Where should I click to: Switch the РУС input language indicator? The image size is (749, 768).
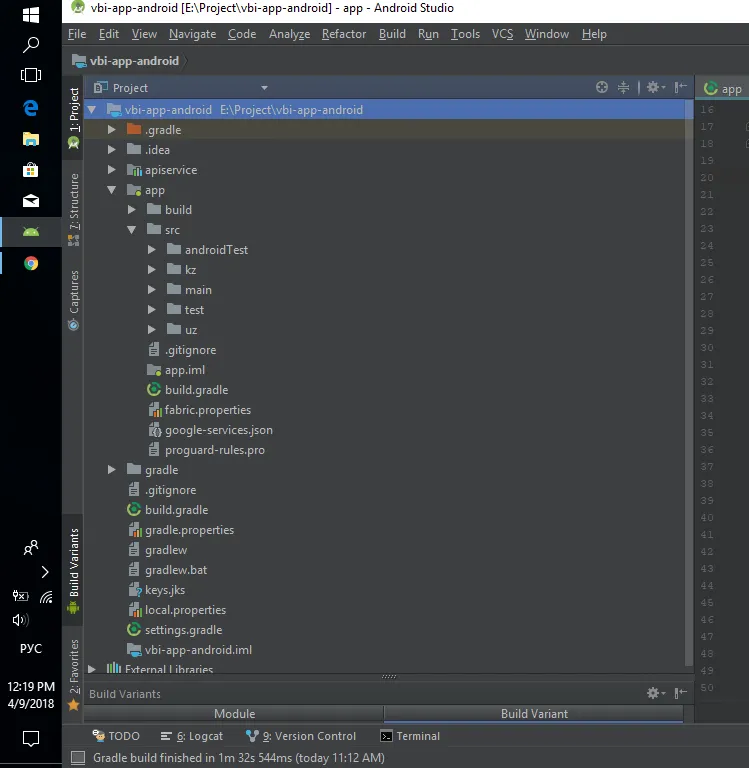31,648
